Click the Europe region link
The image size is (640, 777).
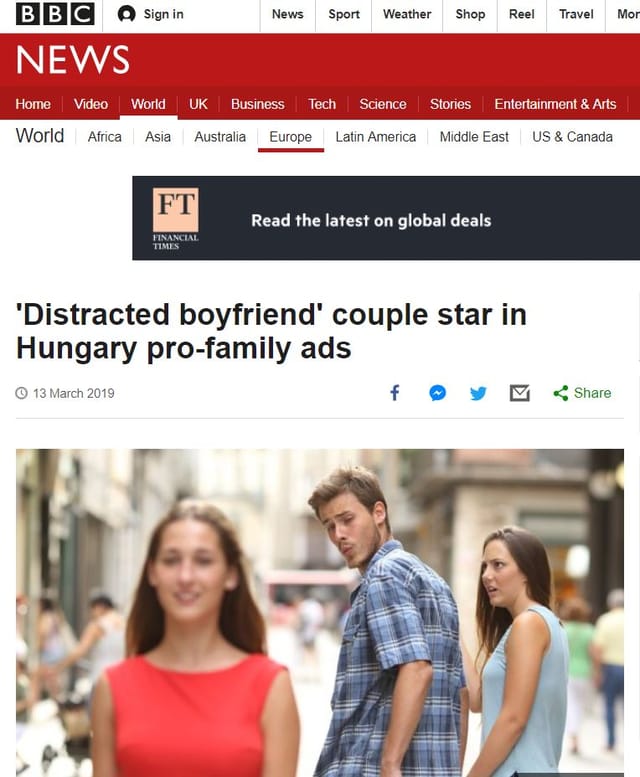(x=291, y=137)
